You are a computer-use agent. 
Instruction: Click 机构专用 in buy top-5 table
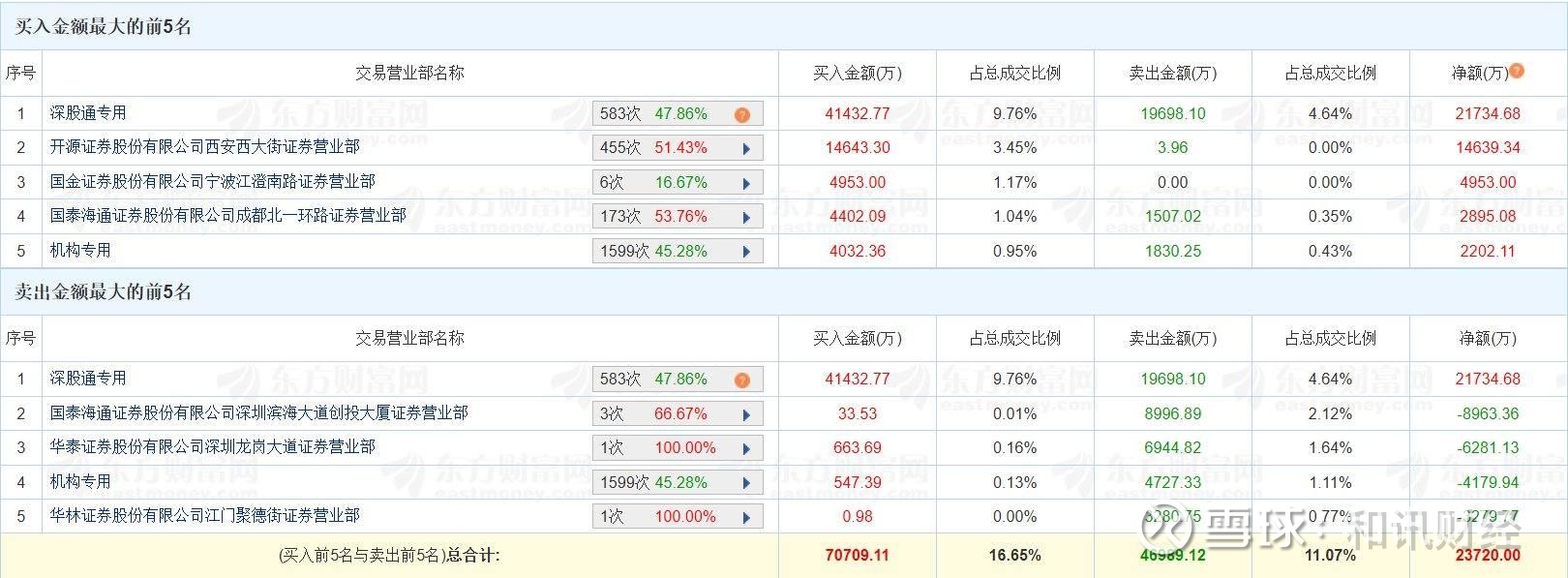pos(80,250)
